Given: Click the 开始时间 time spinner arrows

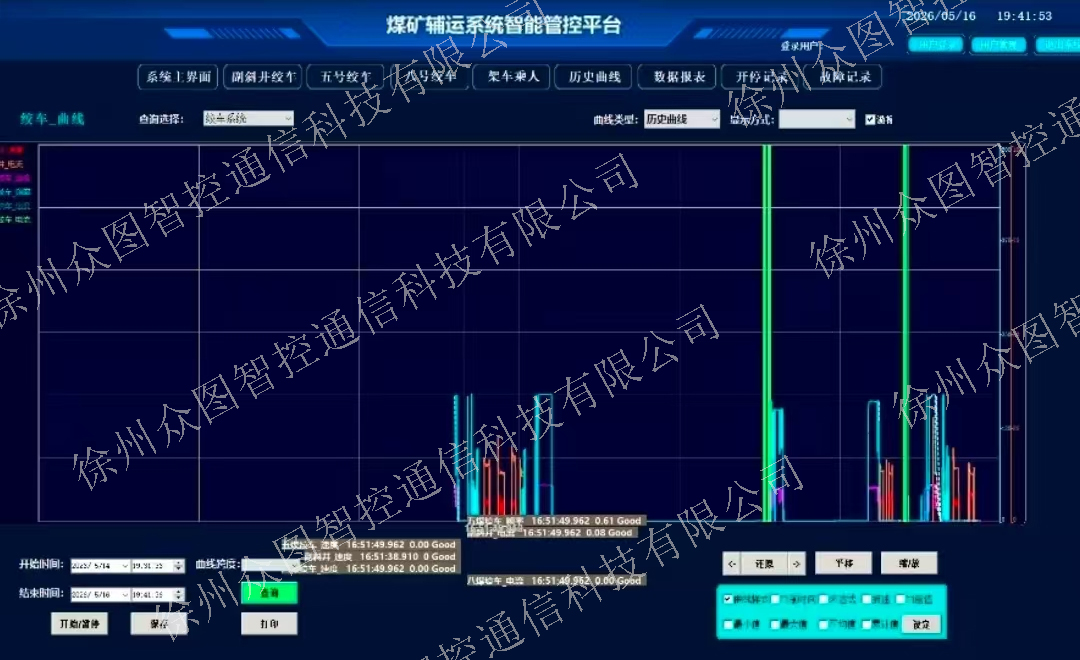Looking at the screenshot, I should pos(179,566).
